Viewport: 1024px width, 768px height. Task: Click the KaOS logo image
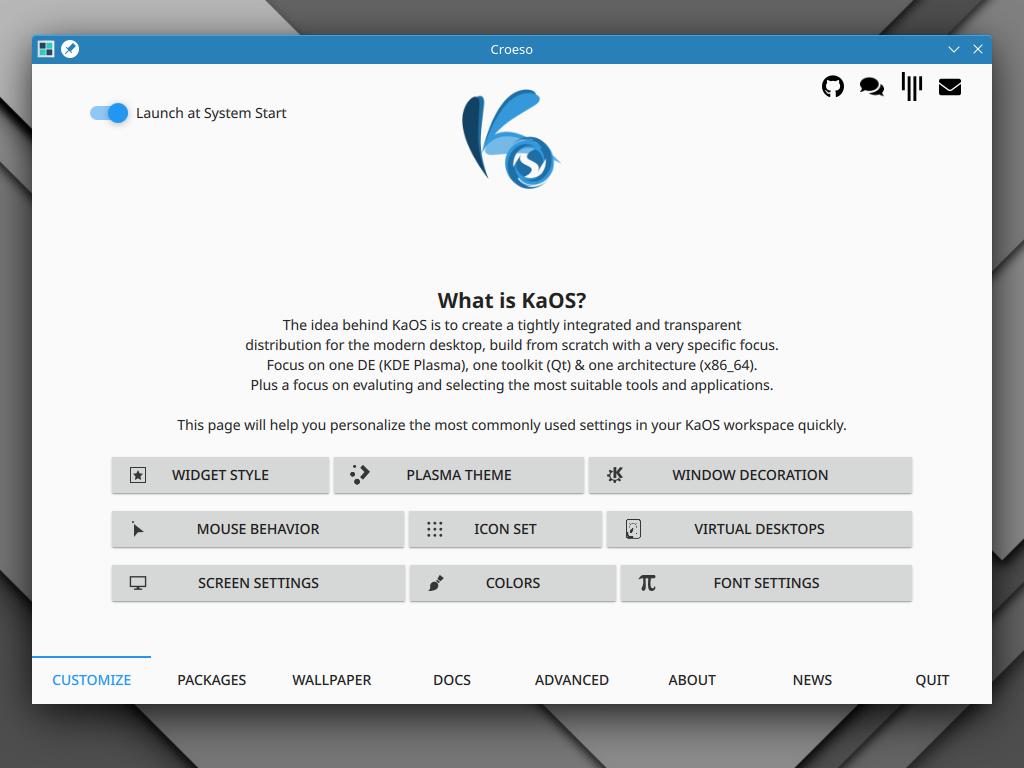click(511, 139)
